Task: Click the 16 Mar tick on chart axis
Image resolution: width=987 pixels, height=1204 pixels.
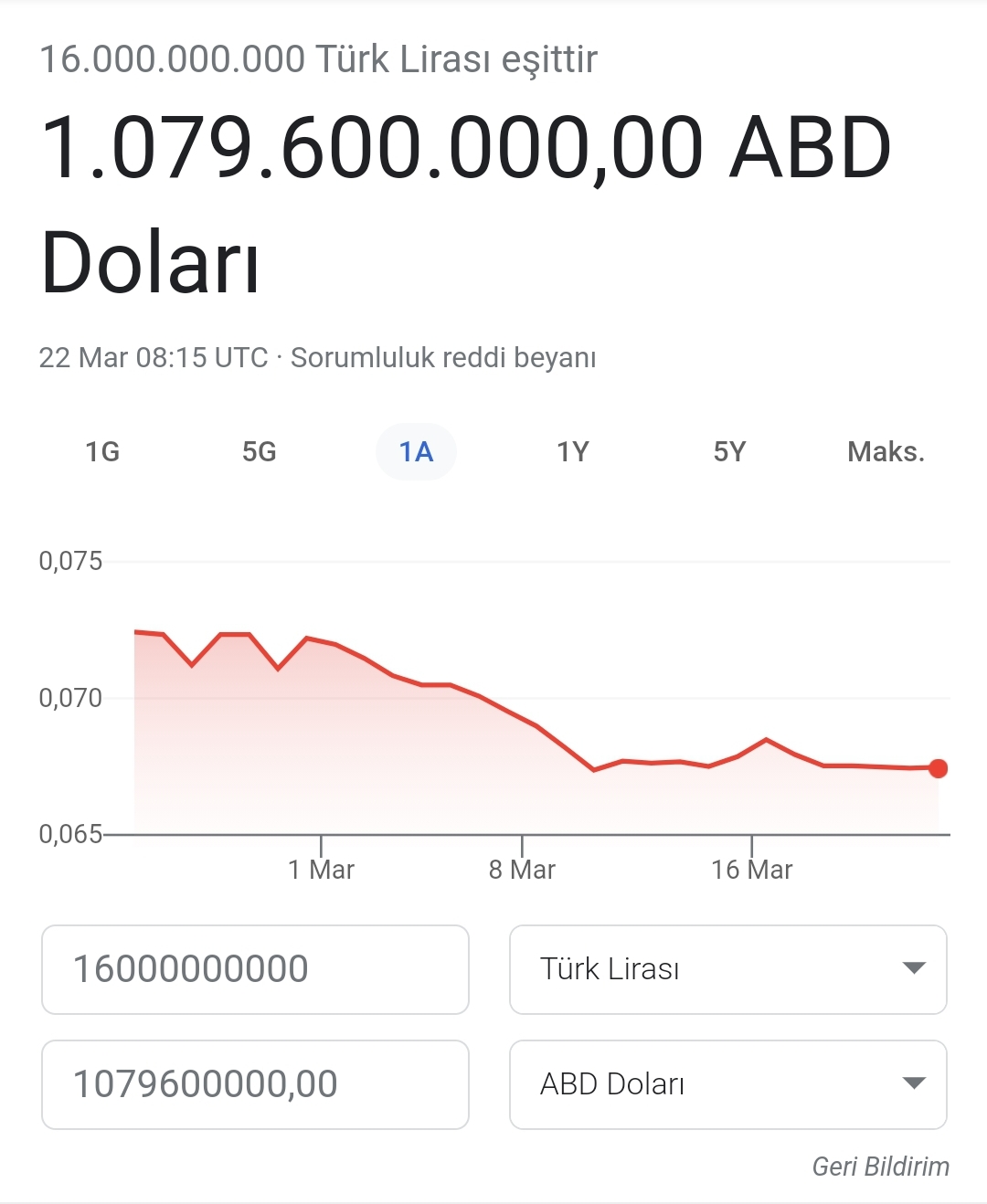Action: click(751, 869)
